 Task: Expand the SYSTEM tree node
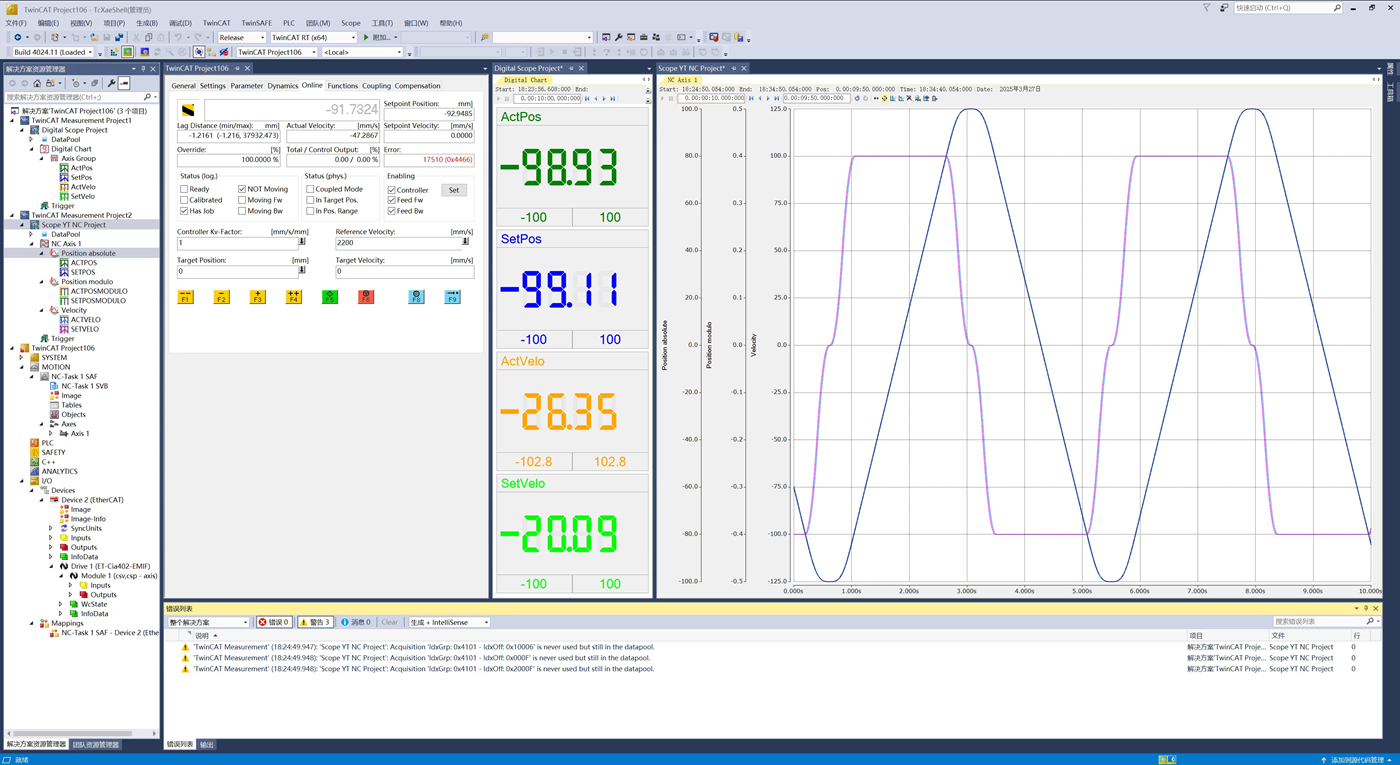[21, 357]
